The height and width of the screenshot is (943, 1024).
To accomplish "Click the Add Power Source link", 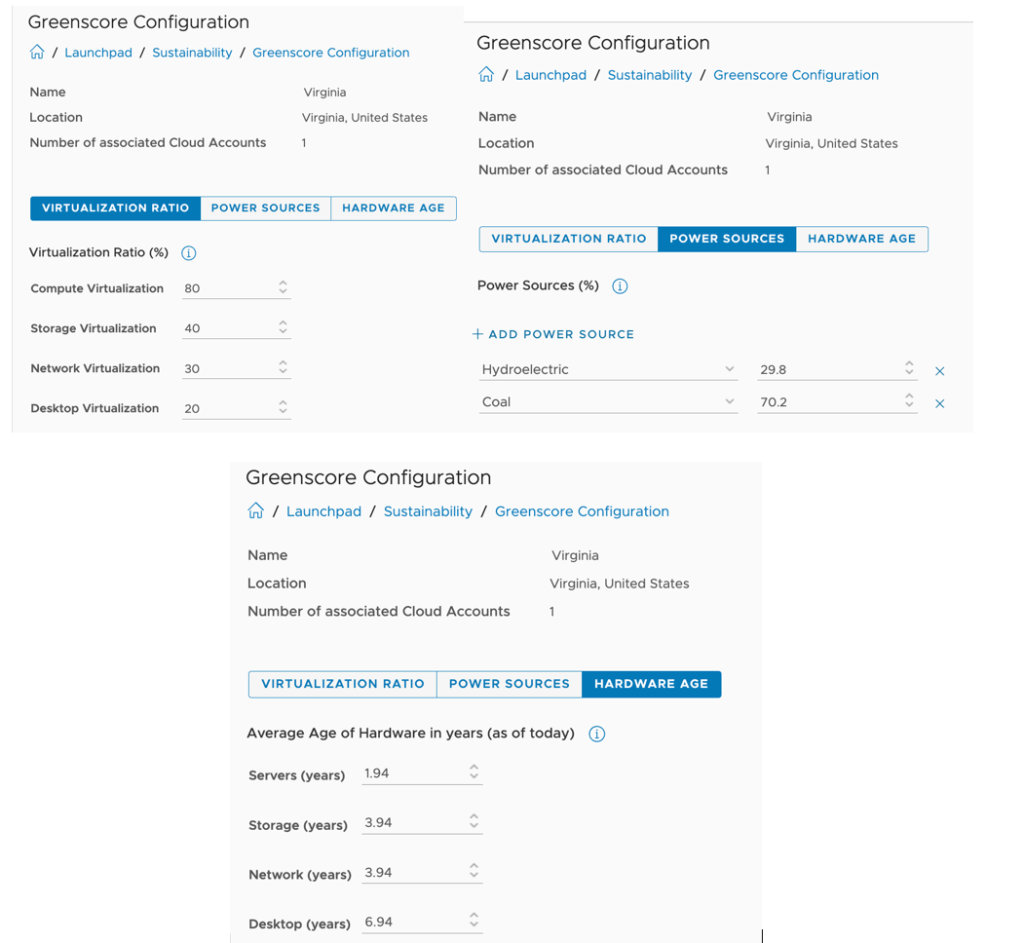I will tap(560, 334).
